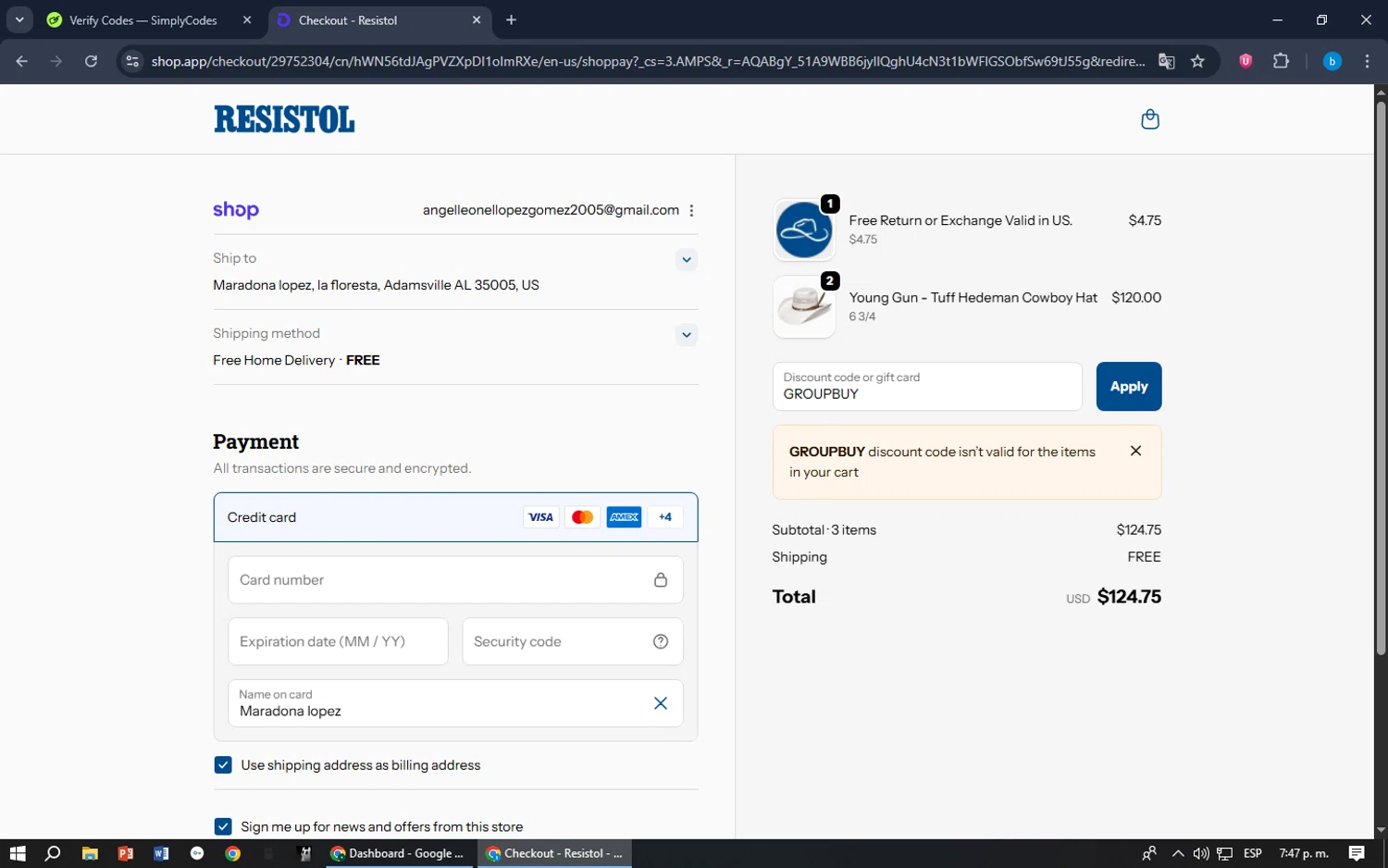Image resolution: width=1388 pixels, height=868 pixels.
Task: Open the taskbar clock showing 7:47 p. m.
Action: coord(1304,853)
